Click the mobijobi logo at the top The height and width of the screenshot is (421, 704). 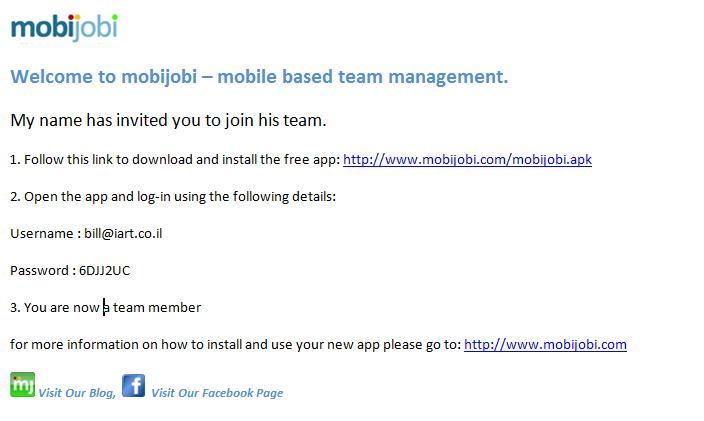(x=64, y=27)
